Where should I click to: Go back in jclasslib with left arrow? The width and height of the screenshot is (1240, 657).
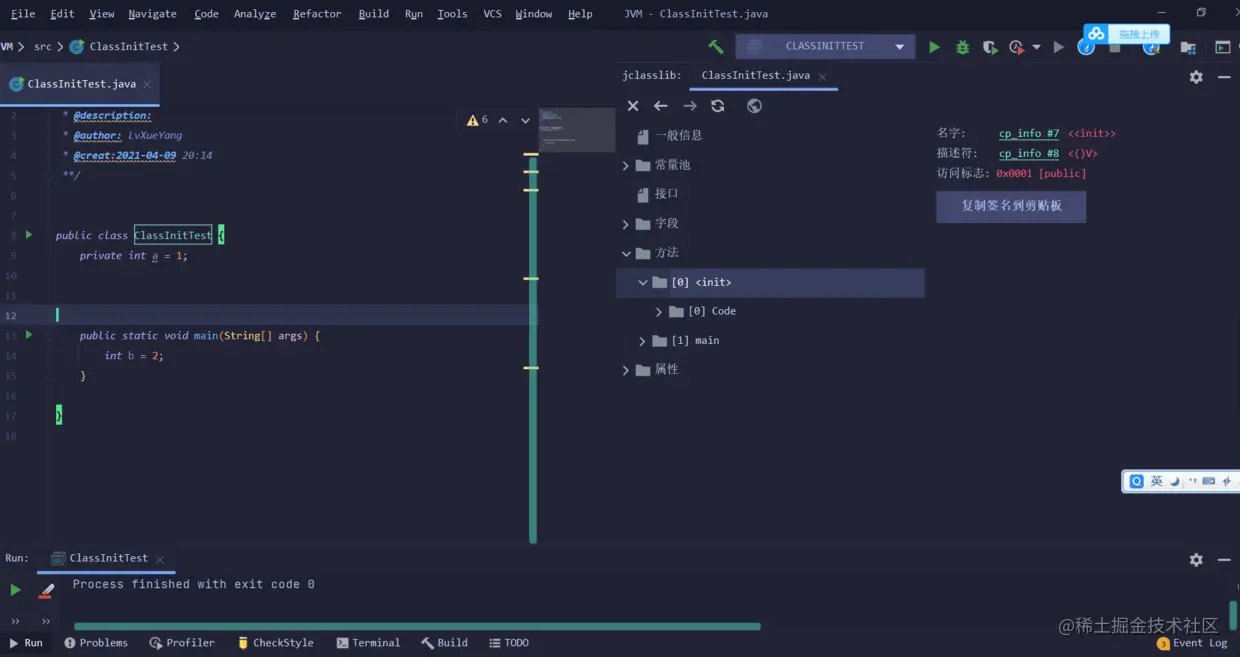click(660, 106)
